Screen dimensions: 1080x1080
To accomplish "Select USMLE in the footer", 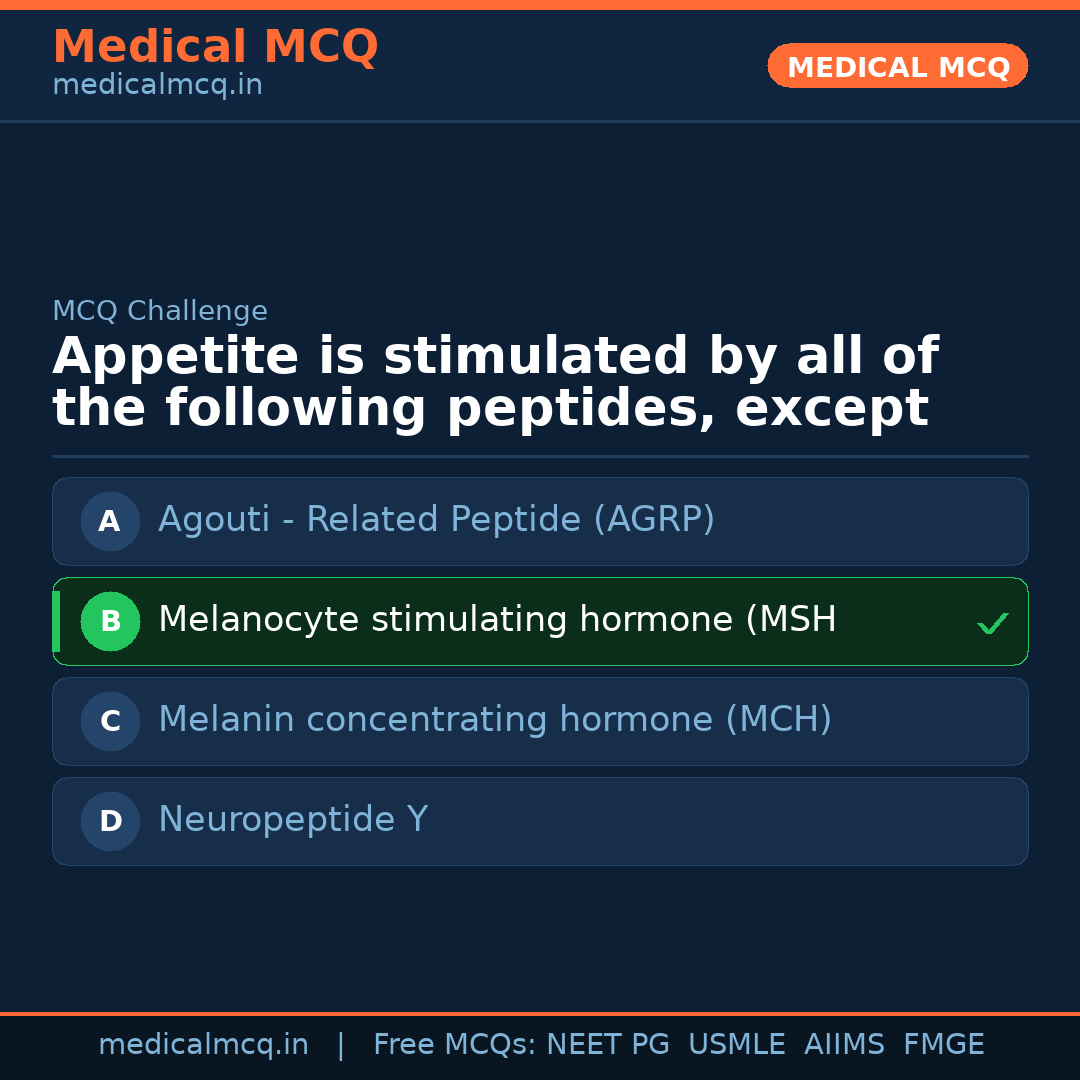I will tap(737, 1045).
